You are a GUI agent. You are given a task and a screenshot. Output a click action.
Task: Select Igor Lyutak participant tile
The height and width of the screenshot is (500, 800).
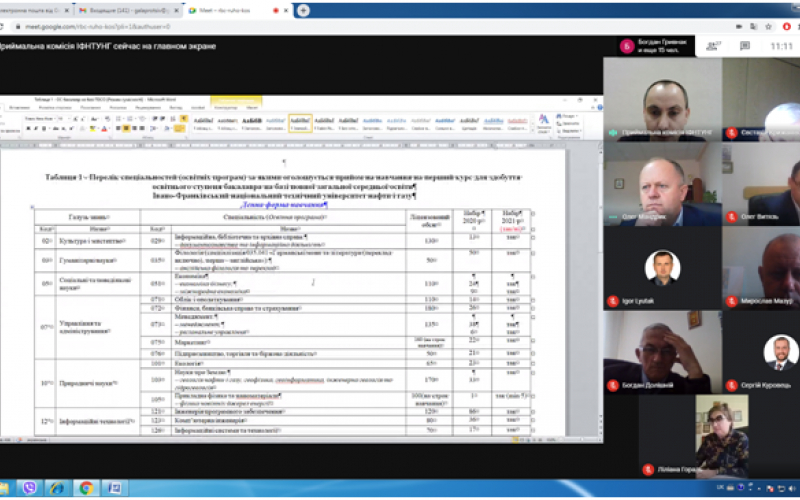click(662, 268)
